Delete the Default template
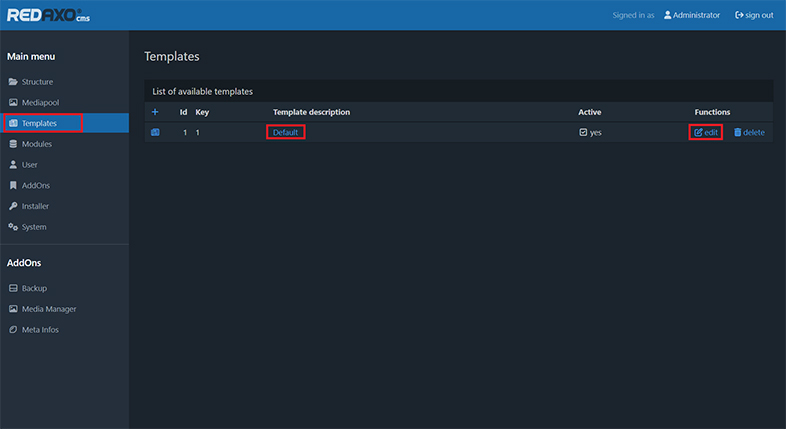The width and height of the screenshot is (786, 429). 749,132
